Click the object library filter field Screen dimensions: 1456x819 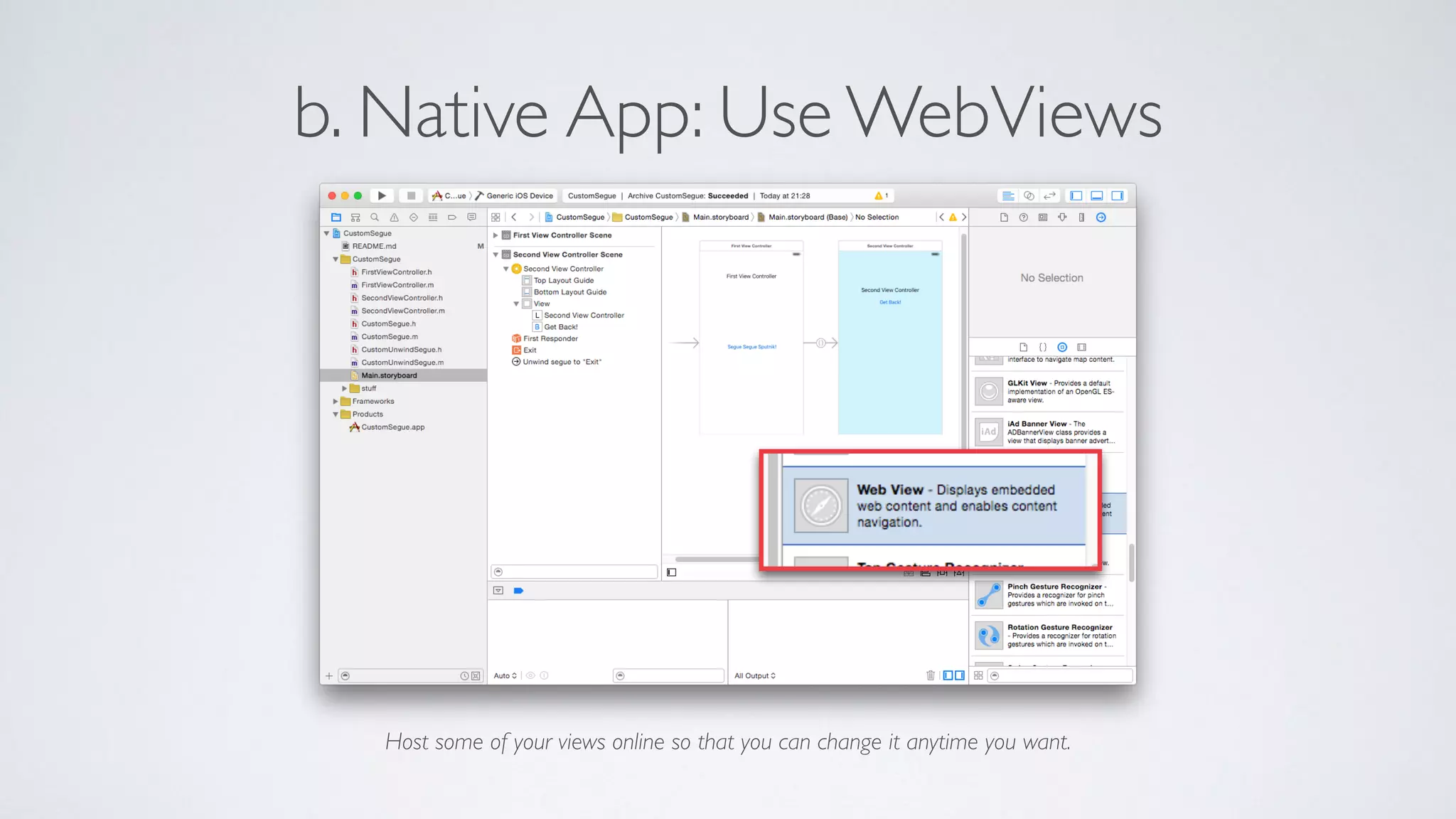tap(1059, 676)
